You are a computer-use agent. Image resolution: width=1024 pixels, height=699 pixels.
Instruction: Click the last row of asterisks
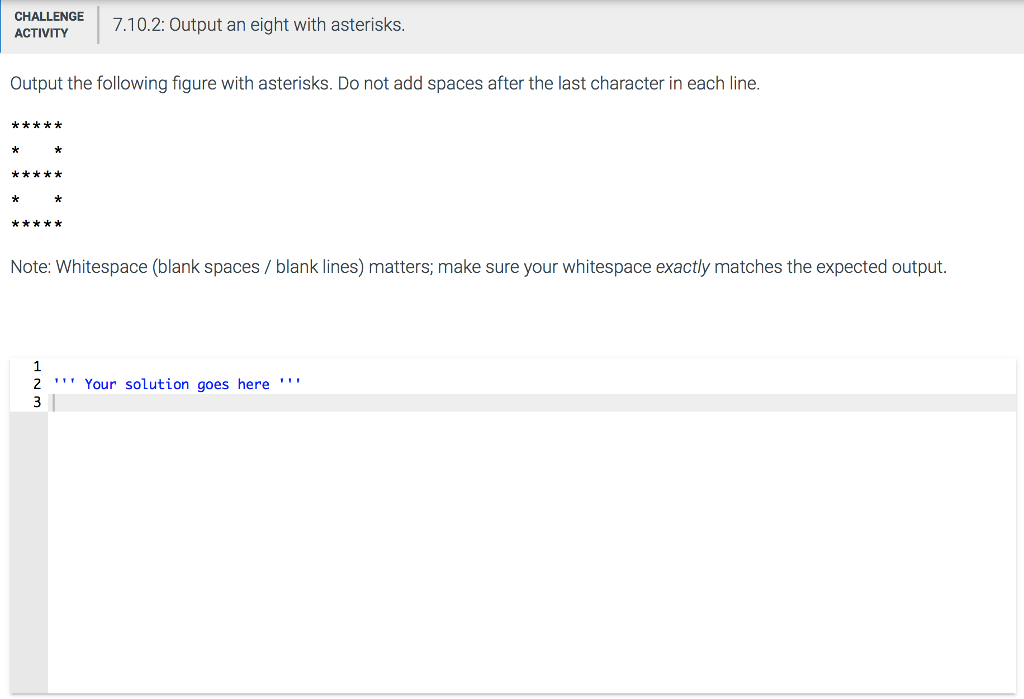(36, 224)
